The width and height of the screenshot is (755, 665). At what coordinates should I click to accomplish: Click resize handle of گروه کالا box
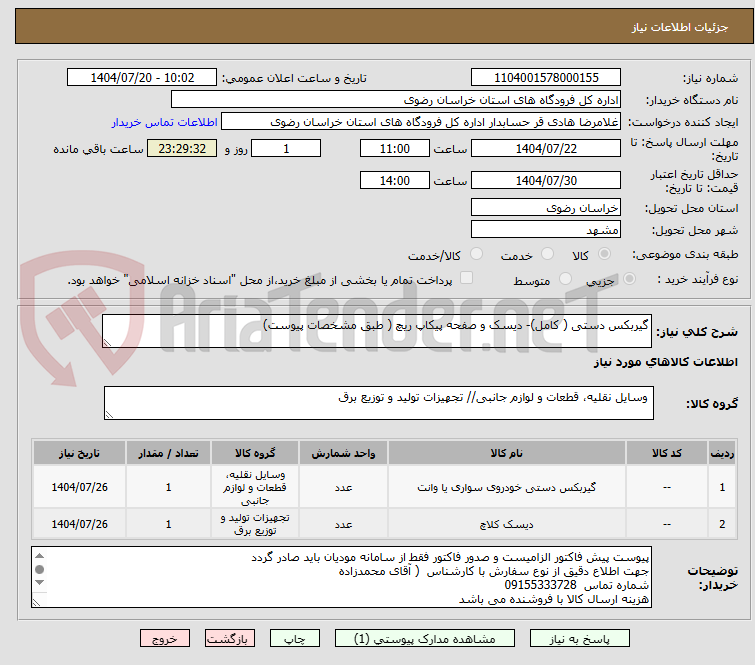(x=109, y=415)
